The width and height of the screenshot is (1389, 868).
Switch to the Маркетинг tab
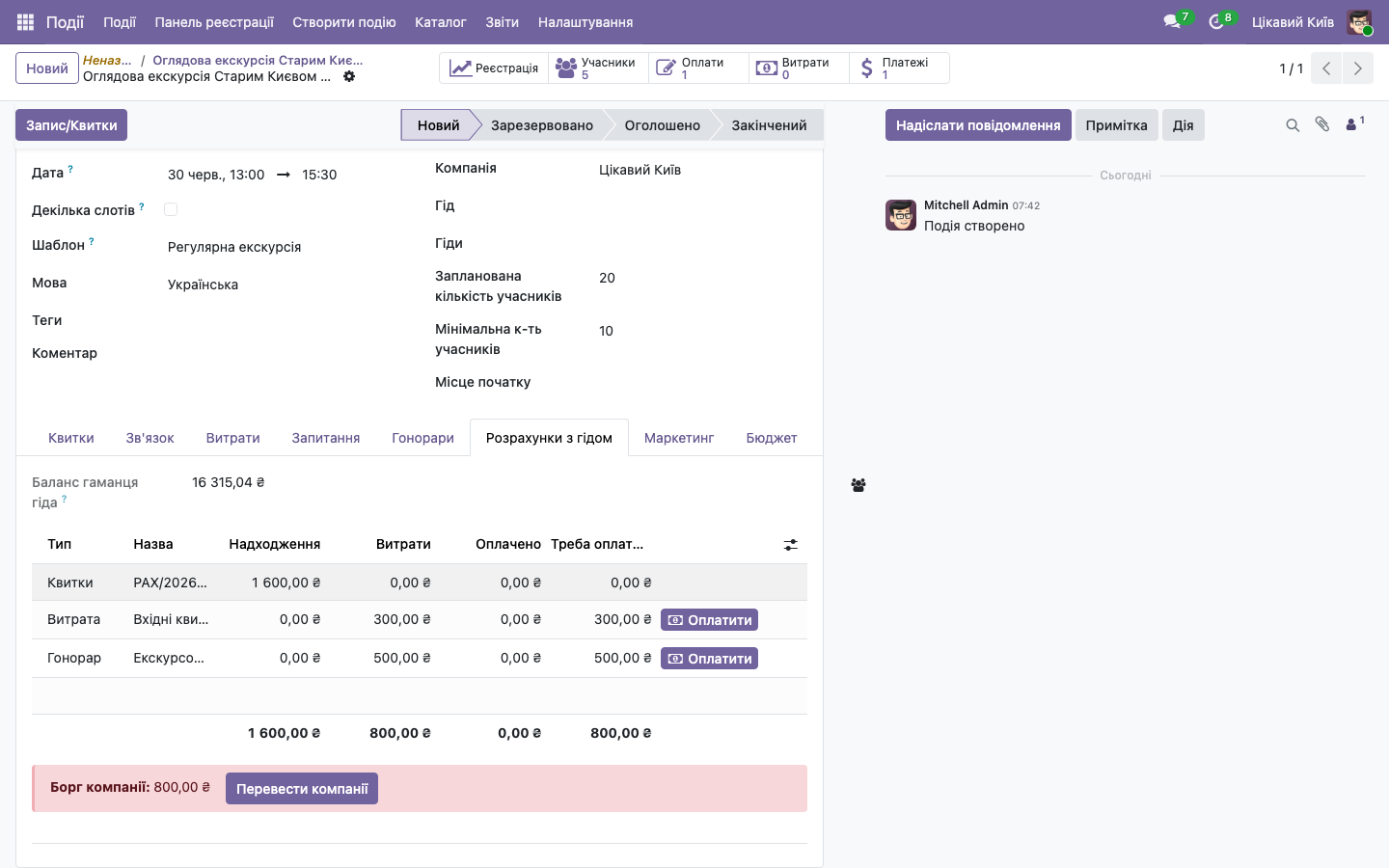click(x=679, y=438)
